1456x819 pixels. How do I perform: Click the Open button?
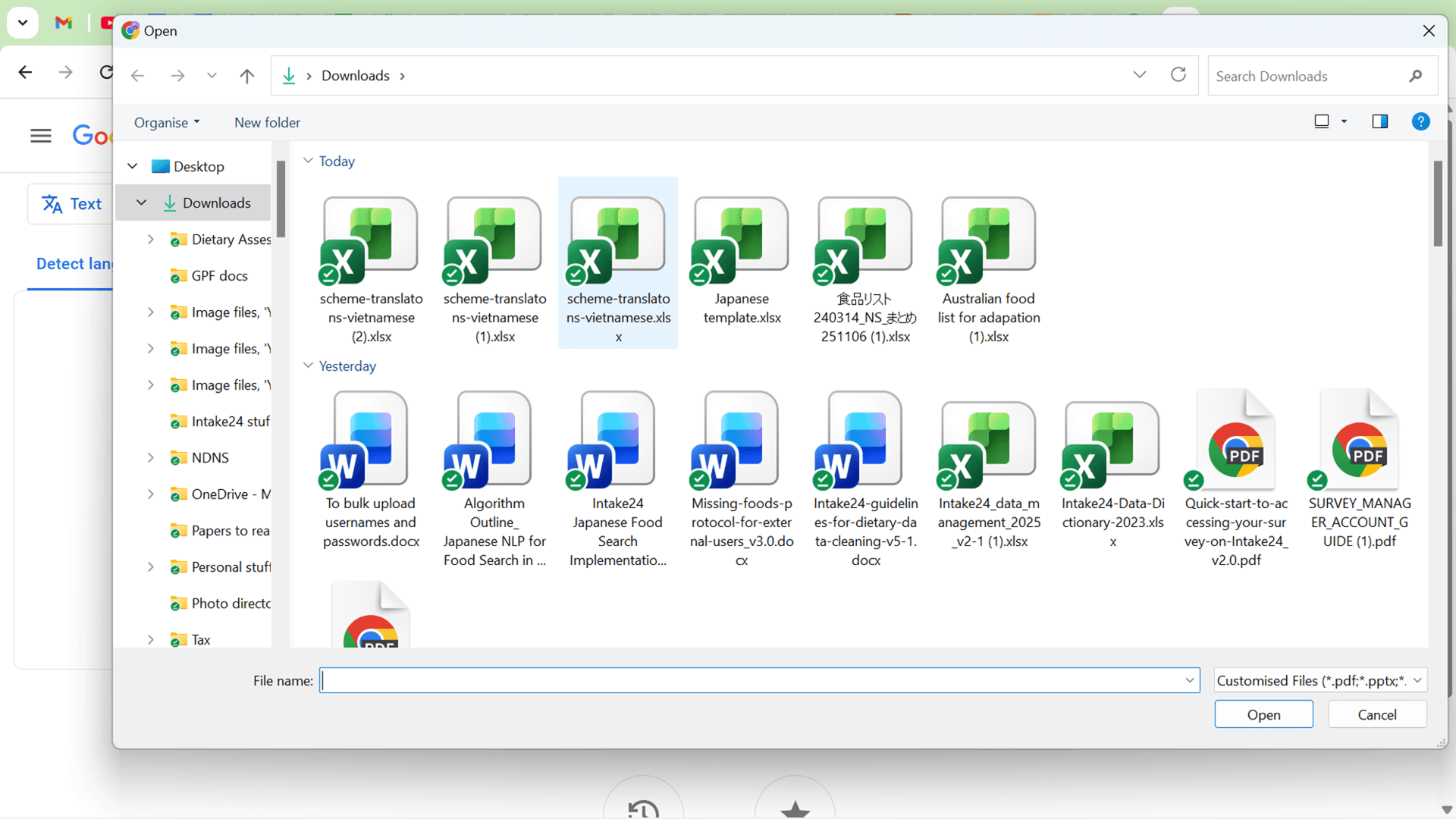click(x=1263, y=714)
